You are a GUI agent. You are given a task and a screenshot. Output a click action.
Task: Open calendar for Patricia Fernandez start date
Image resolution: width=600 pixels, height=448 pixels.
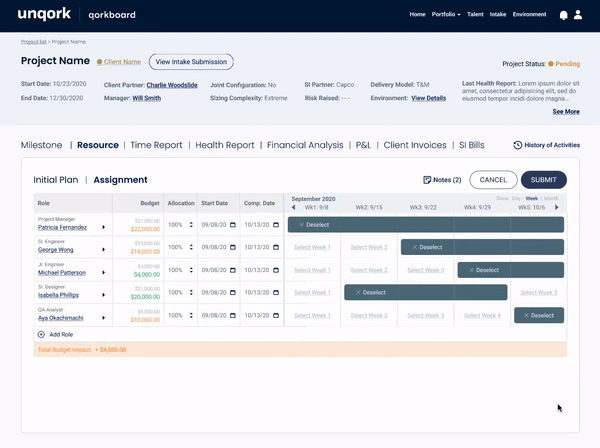[x=233, y=225]
